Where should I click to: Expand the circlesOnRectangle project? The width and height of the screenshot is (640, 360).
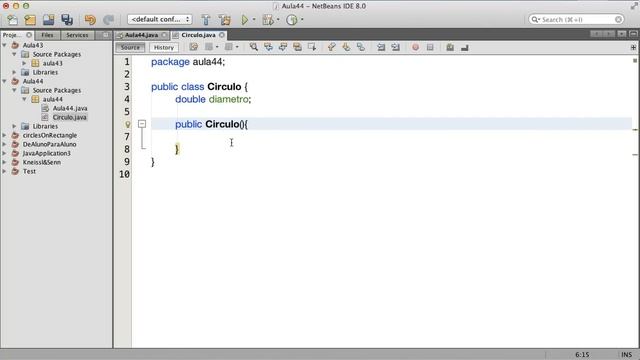(x=4, y=135)
